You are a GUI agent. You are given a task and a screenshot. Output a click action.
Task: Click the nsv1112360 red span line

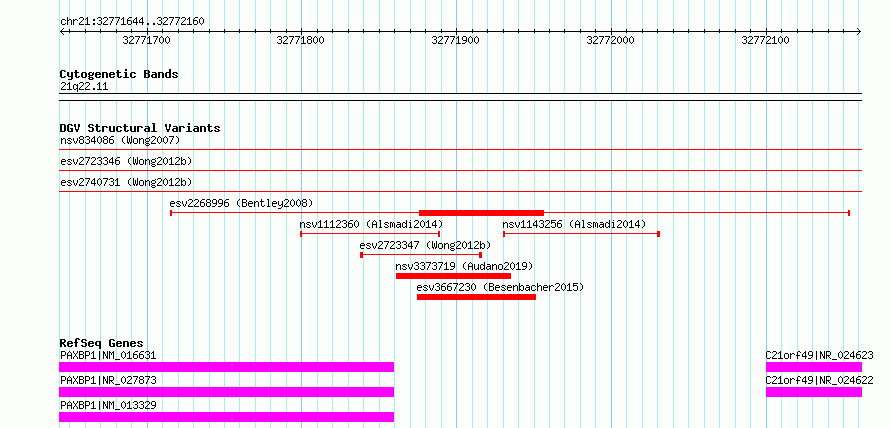tap(370, 234)
